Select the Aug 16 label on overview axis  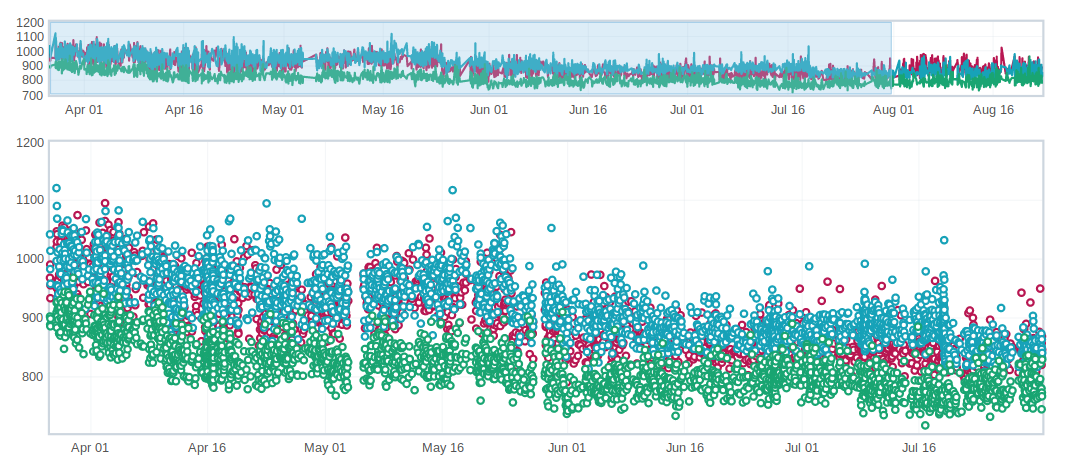pyautogui.click(x=993, y=110)
